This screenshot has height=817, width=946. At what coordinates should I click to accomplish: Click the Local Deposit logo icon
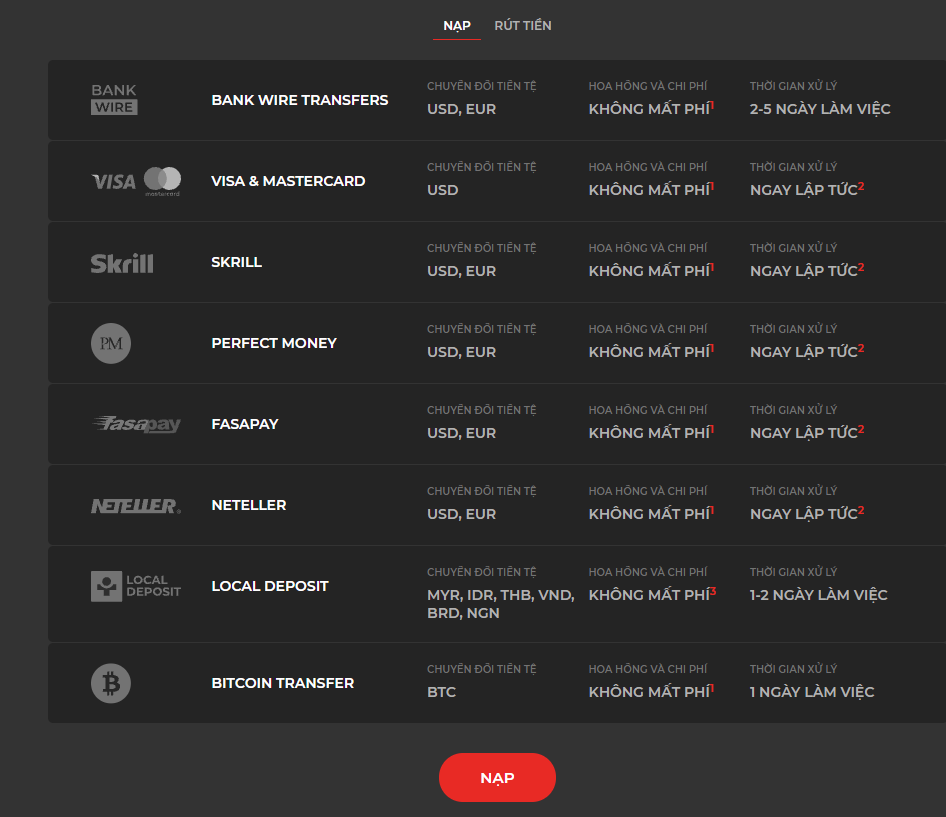click(x=136, y=586)
